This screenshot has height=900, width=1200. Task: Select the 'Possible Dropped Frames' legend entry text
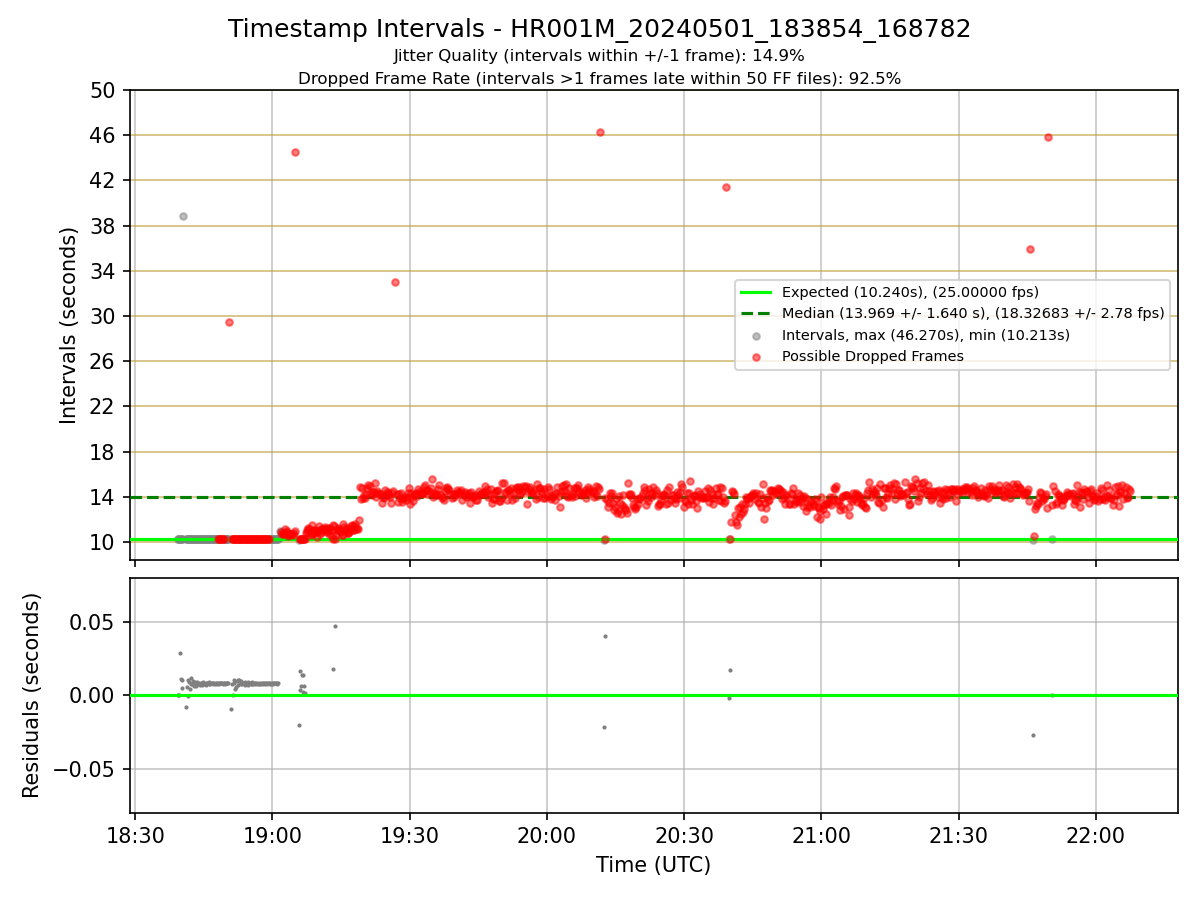[x=873, y=356]
